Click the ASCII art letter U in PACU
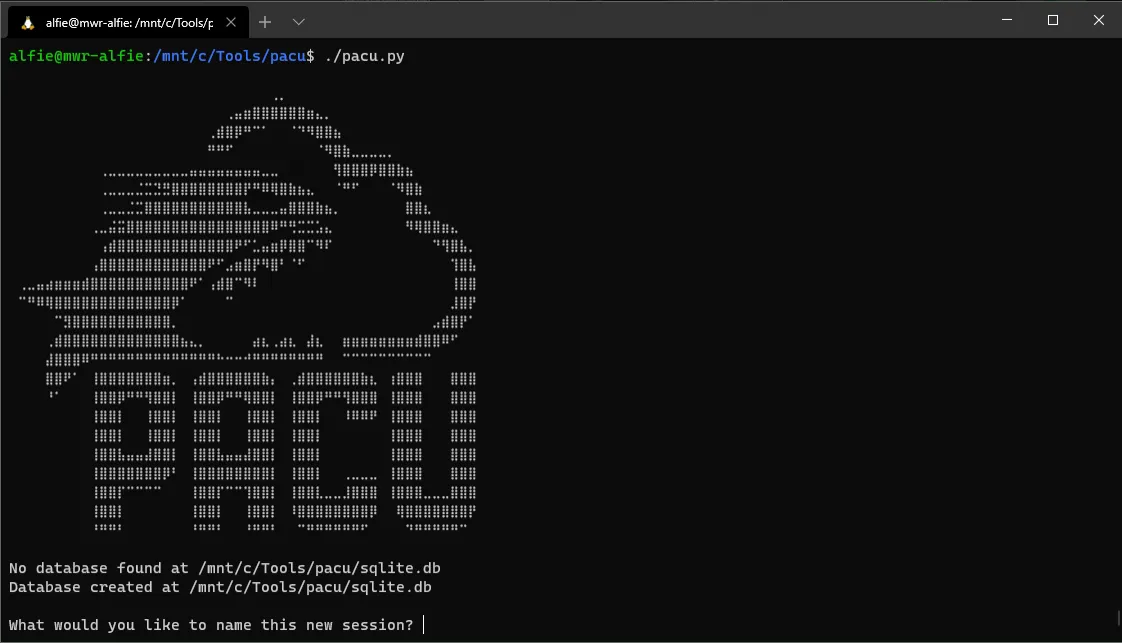This screenshot has width=1122, height=643. [434, 451]
